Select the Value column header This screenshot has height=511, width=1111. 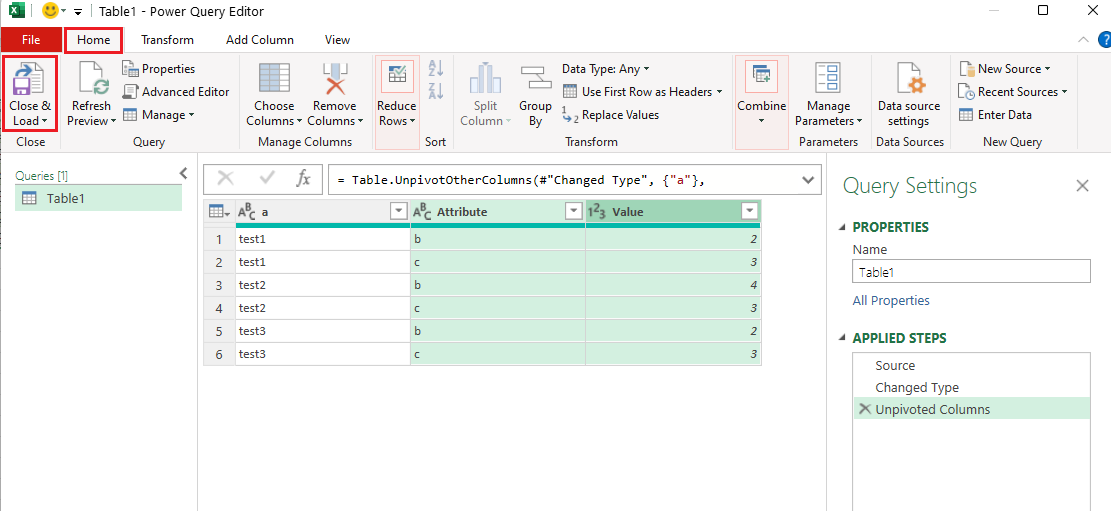pos(673,211)
